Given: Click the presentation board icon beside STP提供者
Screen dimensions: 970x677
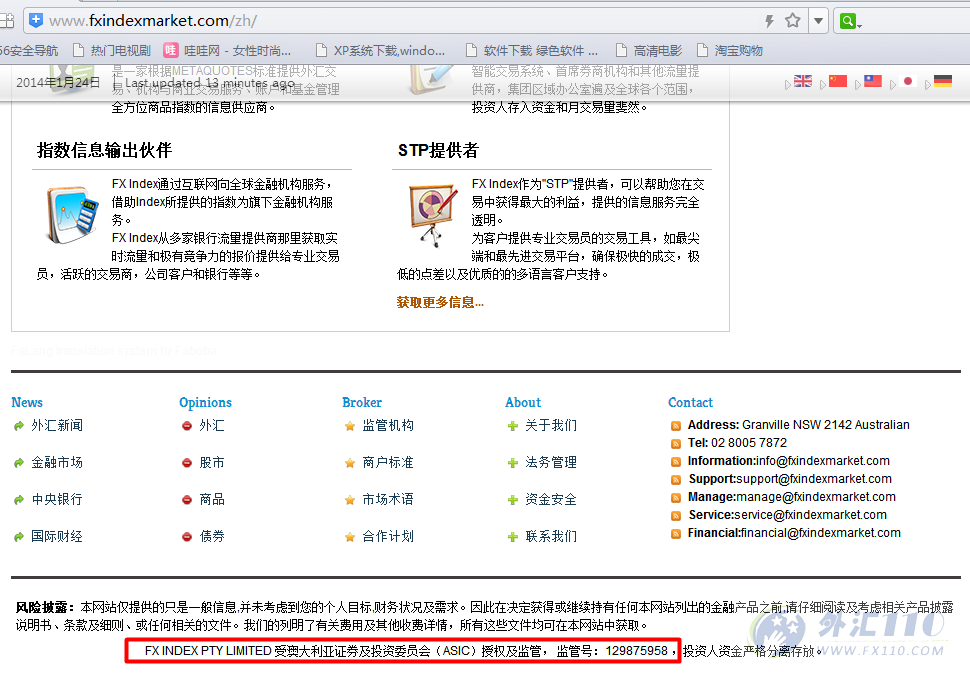Looking at the screenshot, I should (433, 214).
